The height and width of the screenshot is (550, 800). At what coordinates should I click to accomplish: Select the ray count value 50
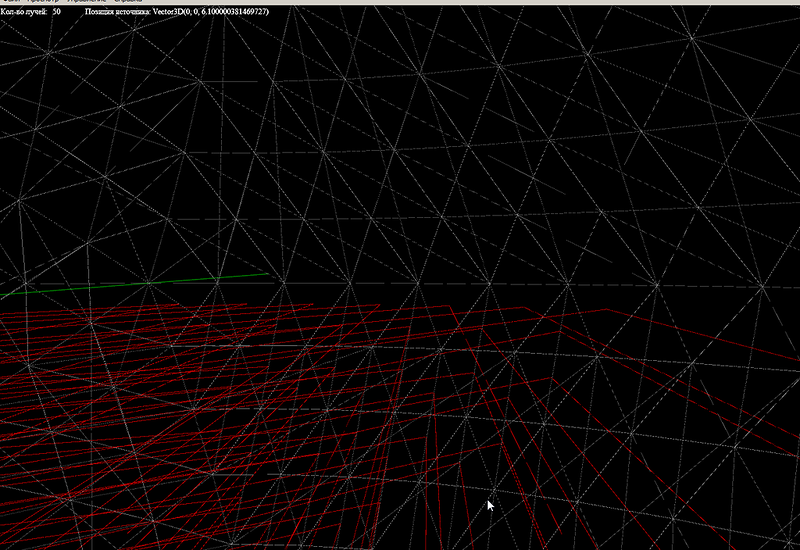tap(56, 12)
